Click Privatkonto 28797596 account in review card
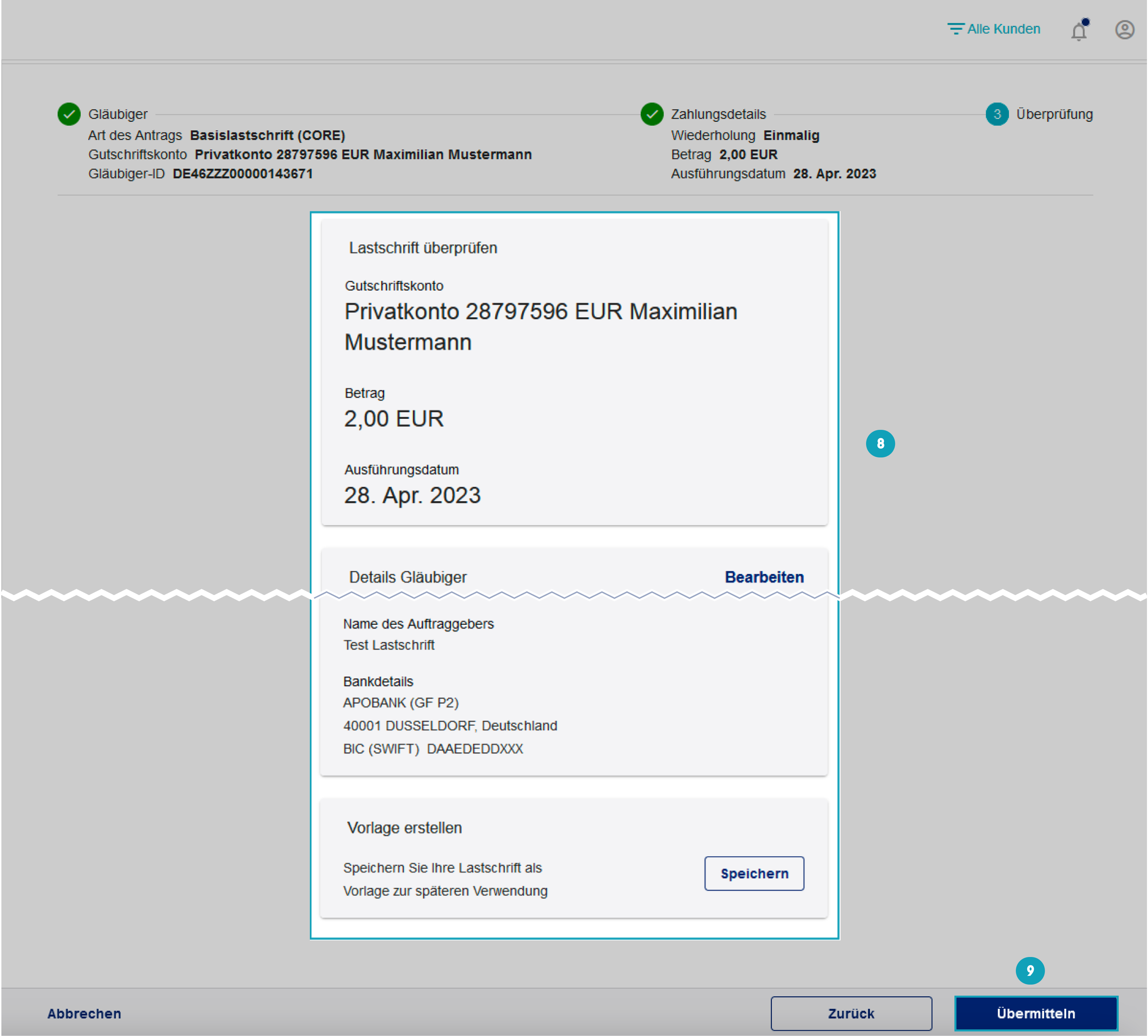Screen dimensions: 1148x1036 click(x=541, y=327)
